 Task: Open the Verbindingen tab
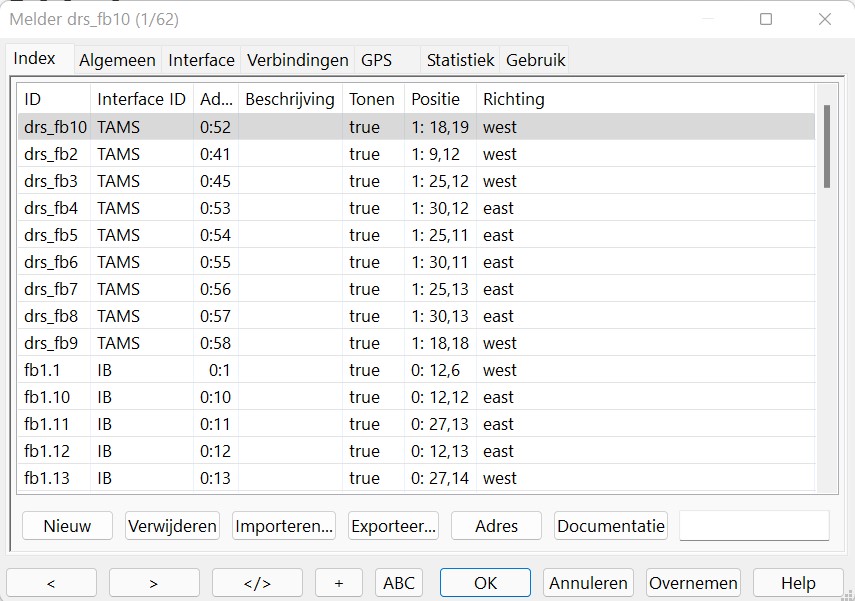pos(298,60)
